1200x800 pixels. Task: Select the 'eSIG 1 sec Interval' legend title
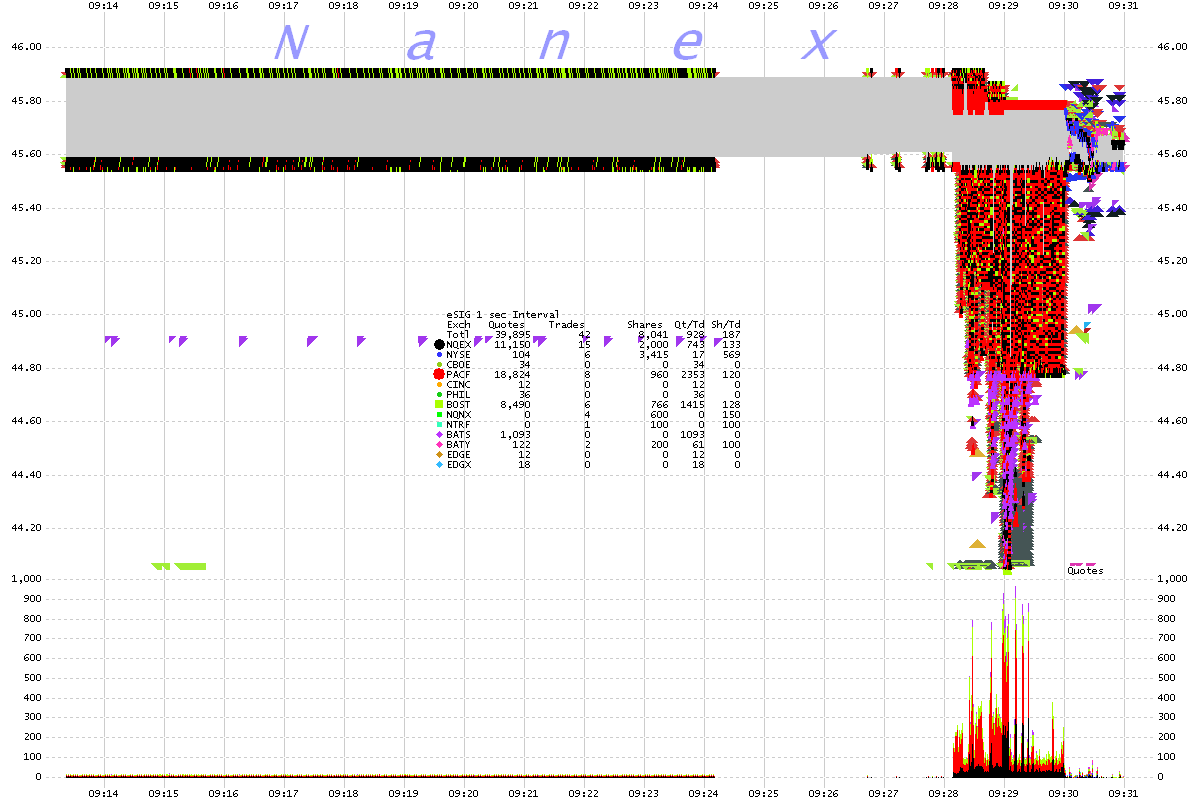(x=503, y=314)
